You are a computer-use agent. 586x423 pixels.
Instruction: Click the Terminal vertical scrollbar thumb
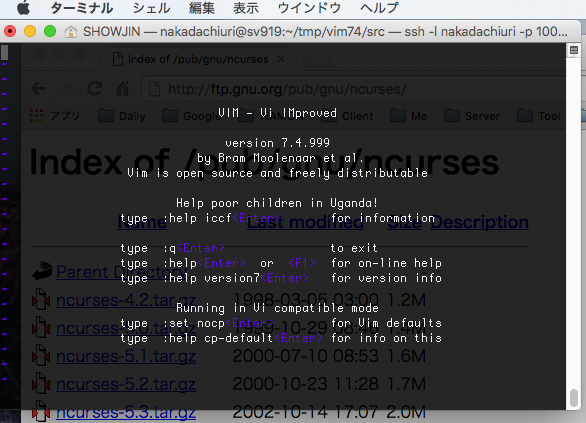(x=574, y=398)
